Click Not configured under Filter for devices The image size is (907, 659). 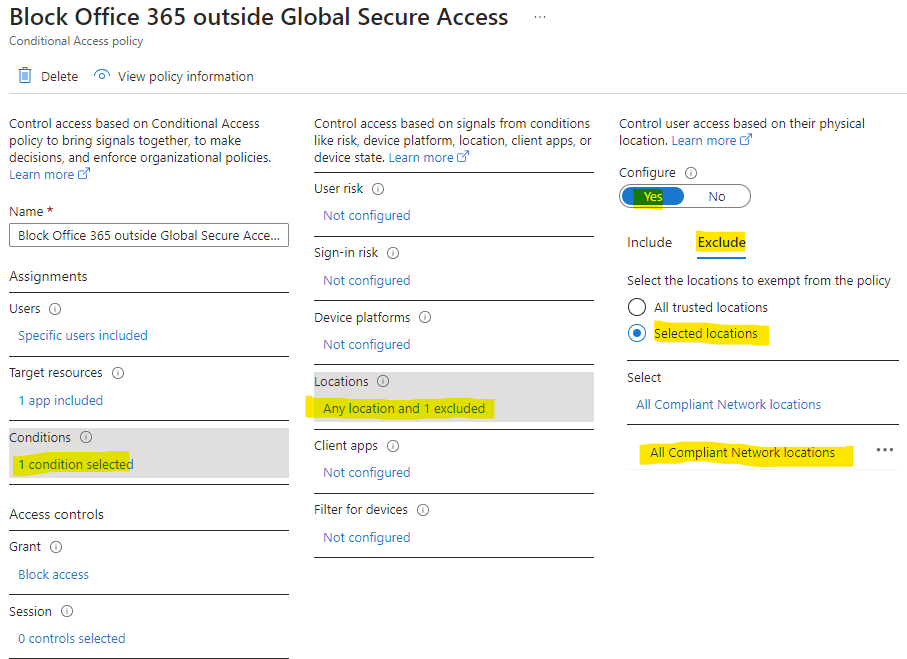tap(367, 537)
